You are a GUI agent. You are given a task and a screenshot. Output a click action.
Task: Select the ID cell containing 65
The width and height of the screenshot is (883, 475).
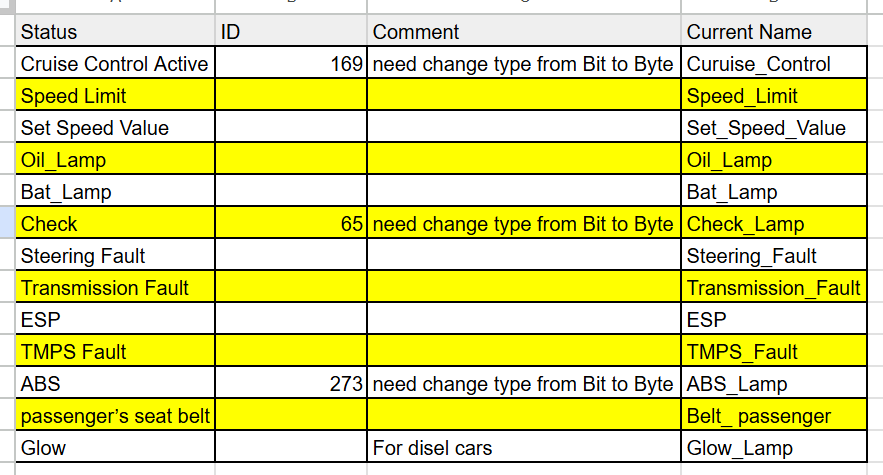(291, 224)
